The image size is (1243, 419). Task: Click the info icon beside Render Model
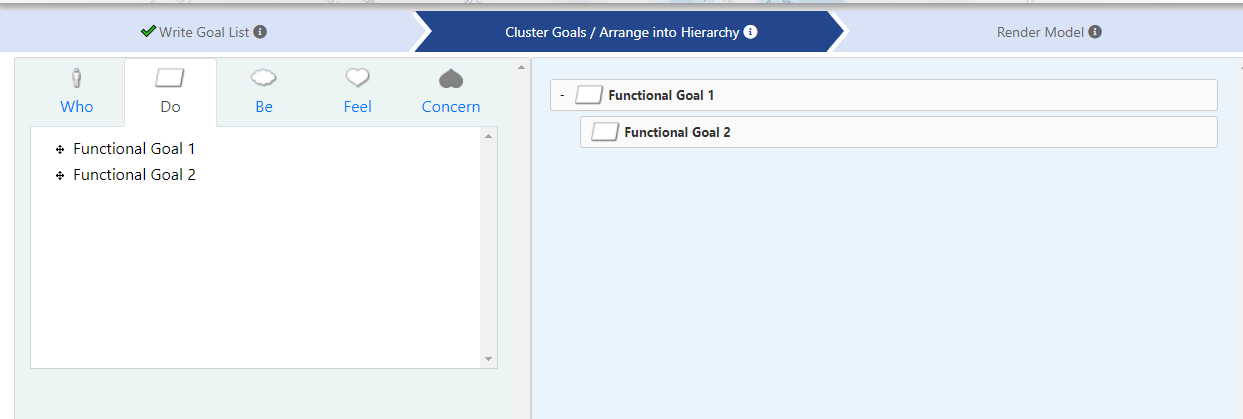1095,32
